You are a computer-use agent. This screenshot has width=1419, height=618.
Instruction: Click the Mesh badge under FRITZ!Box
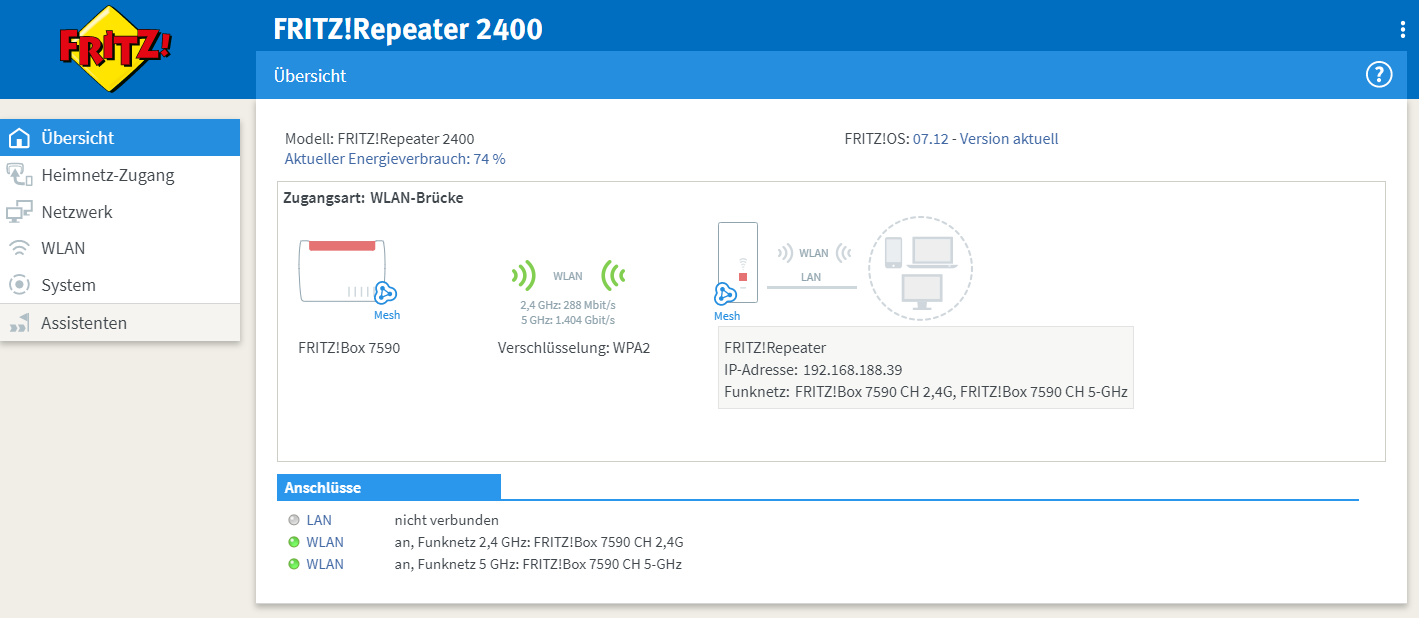[x=386, y=300]
